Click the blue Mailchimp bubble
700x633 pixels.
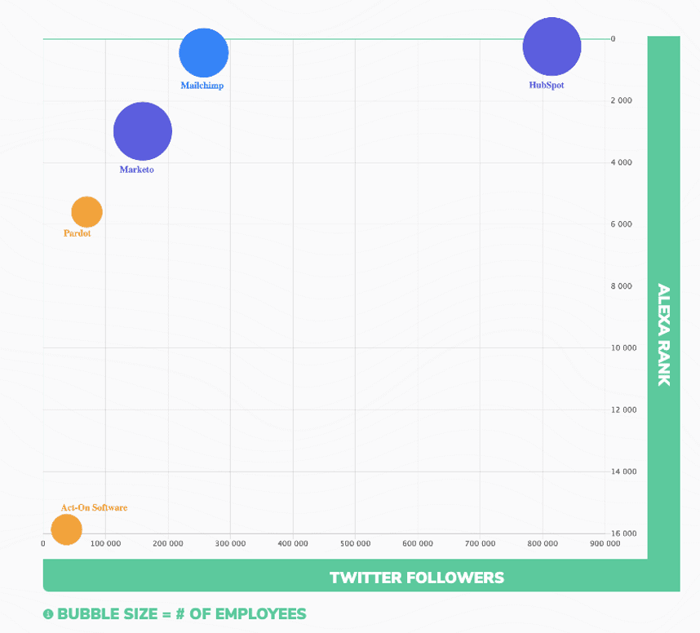click(x=204, y=53)
